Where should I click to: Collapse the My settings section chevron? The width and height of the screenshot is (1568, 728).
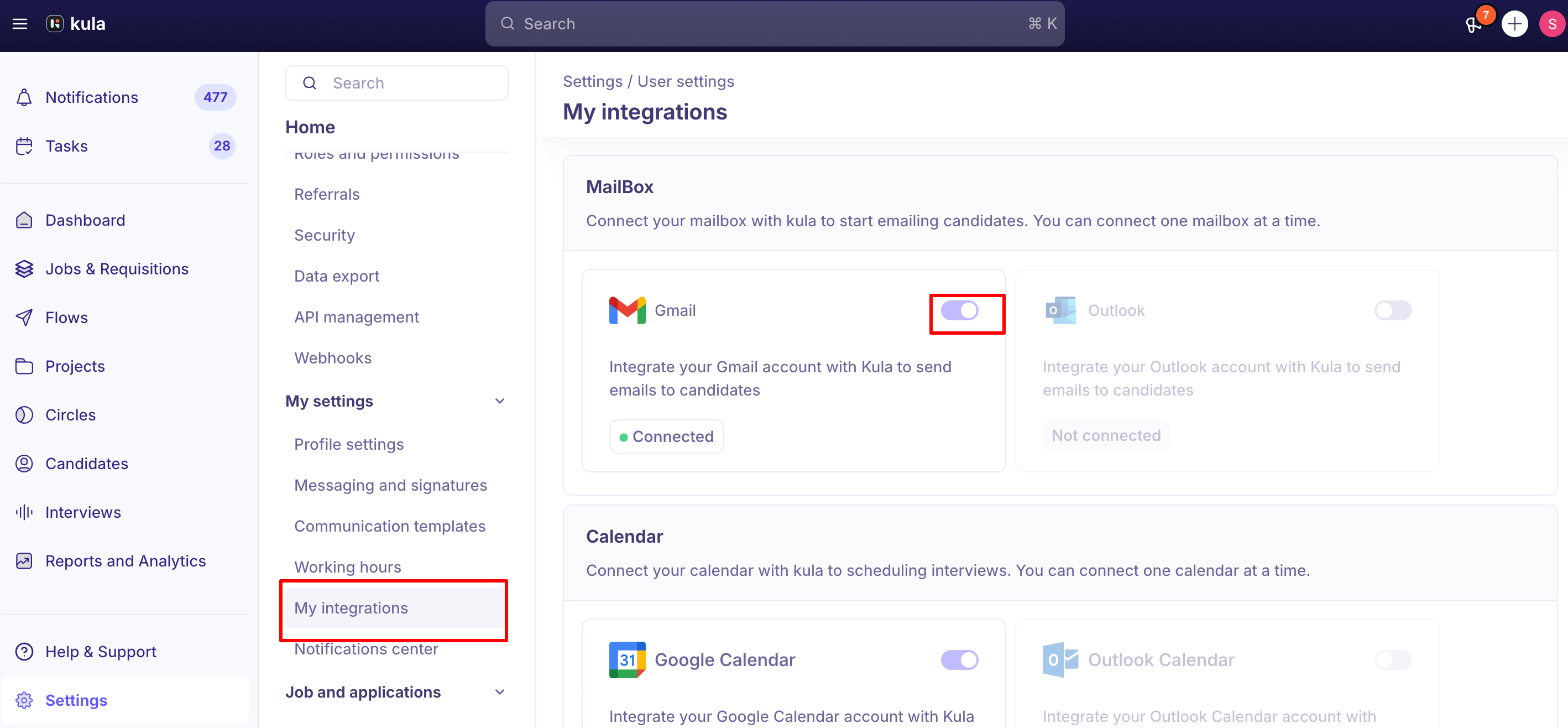(500, 401)
